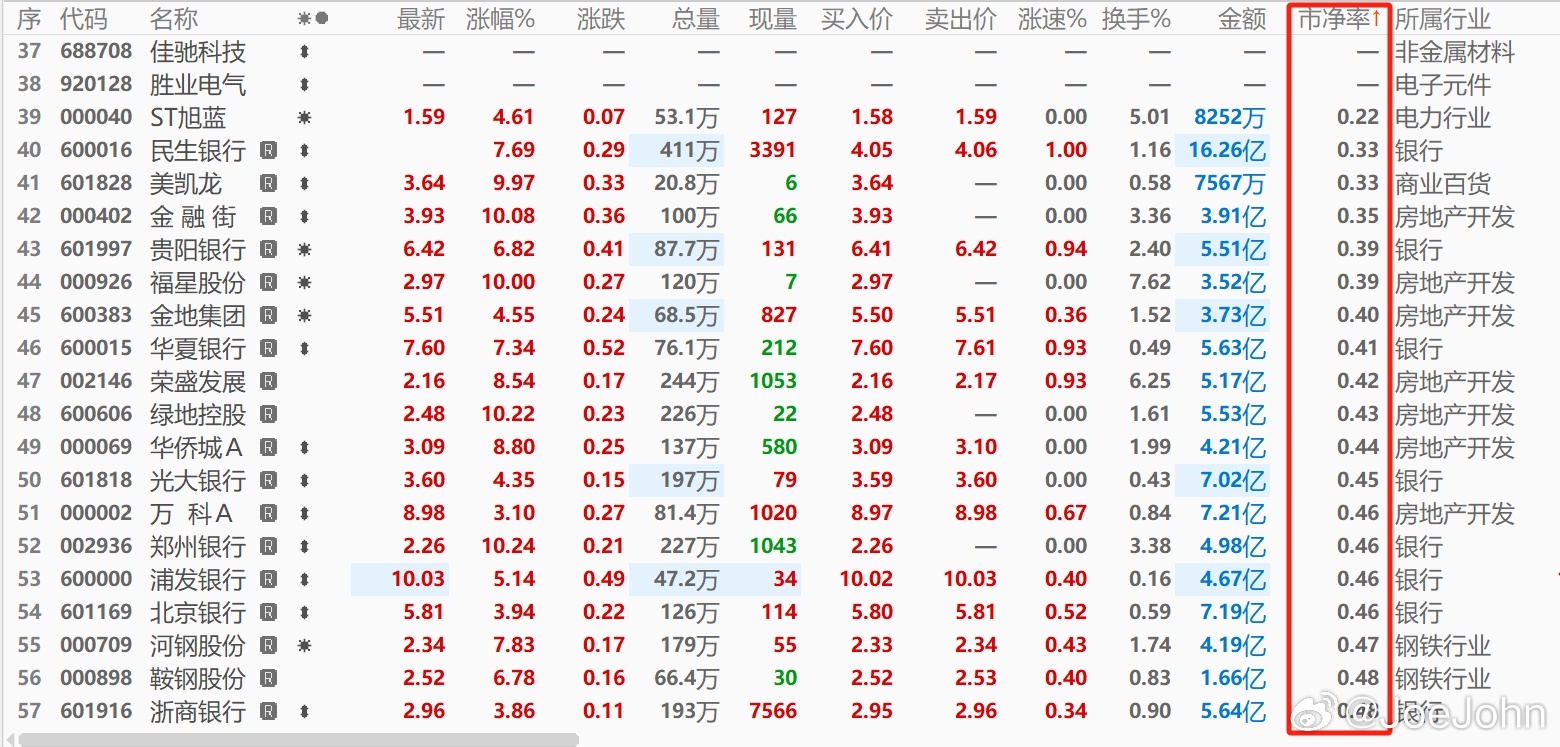The height and width of the screenshot is (747, 1560).
Task: Click the R badge beside 金地集团
Action: pos(268,316)
